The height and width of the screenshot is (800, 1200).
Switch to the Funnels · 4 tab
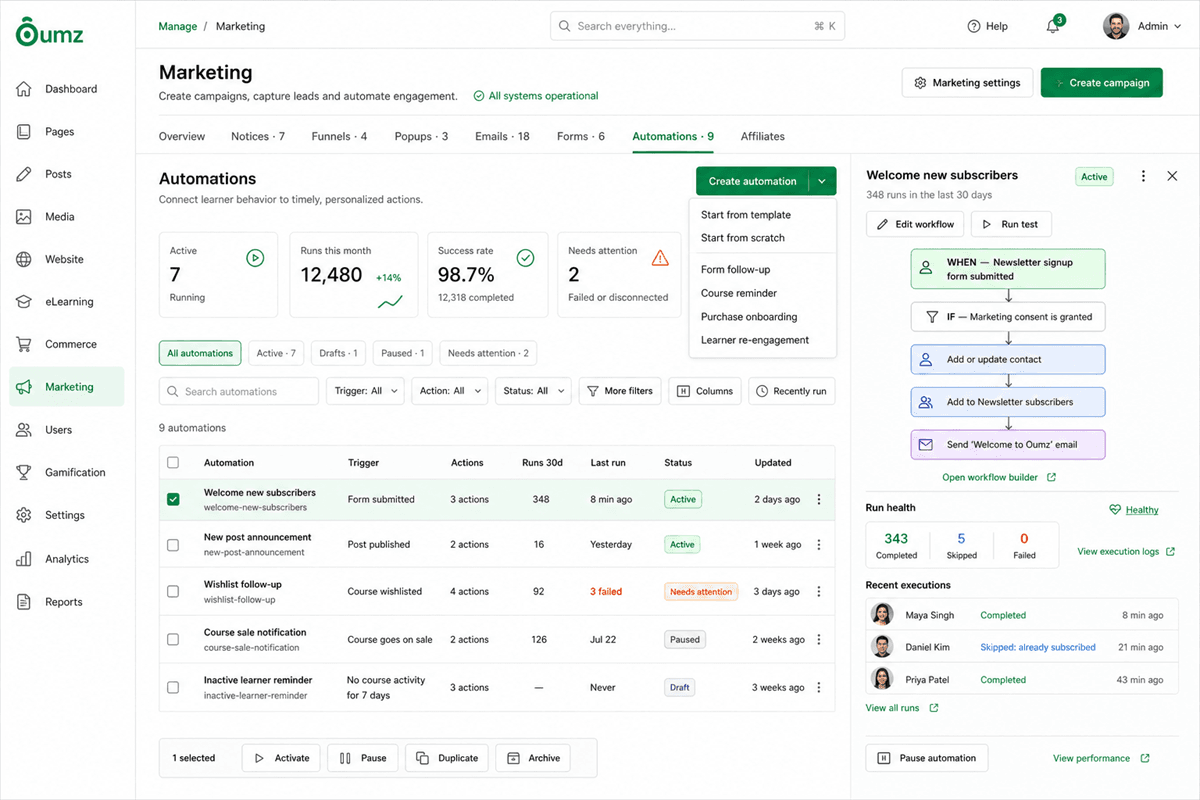pos(339,136)
